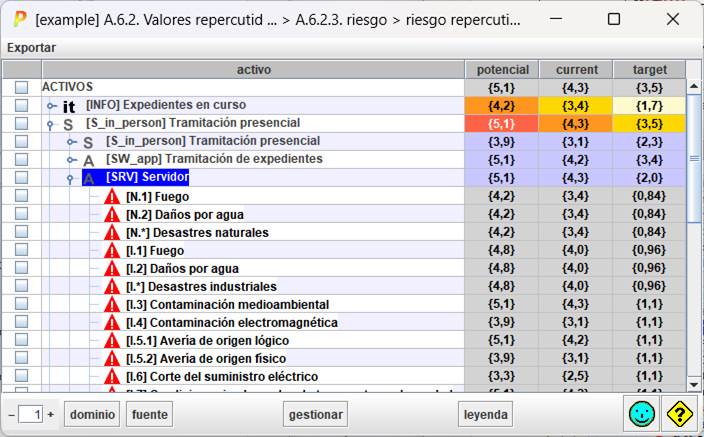Click the A icon of the [SW_app] row
This screenshot has width=704, height=437.
tap(89, 160)
